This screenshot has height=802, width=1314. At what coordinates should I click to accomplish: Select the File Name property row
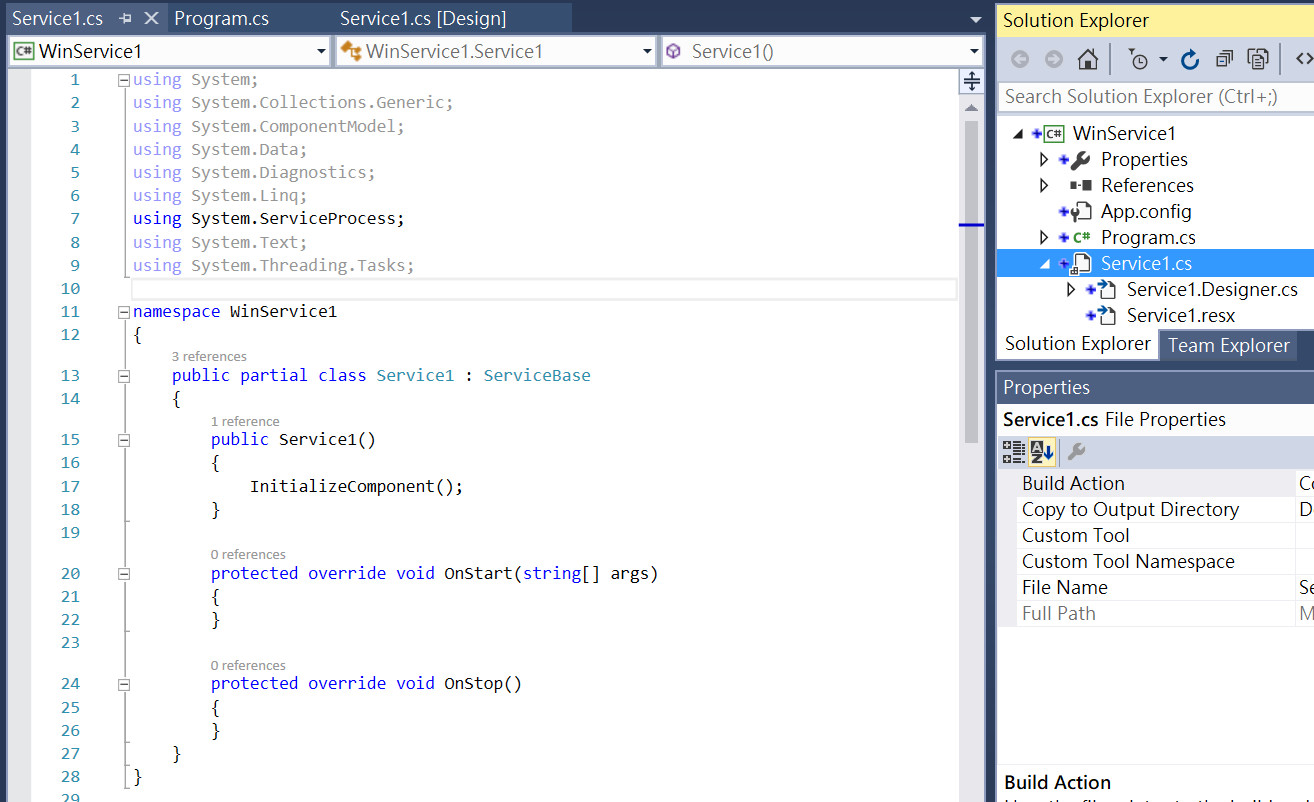[x=1158, y=587]
